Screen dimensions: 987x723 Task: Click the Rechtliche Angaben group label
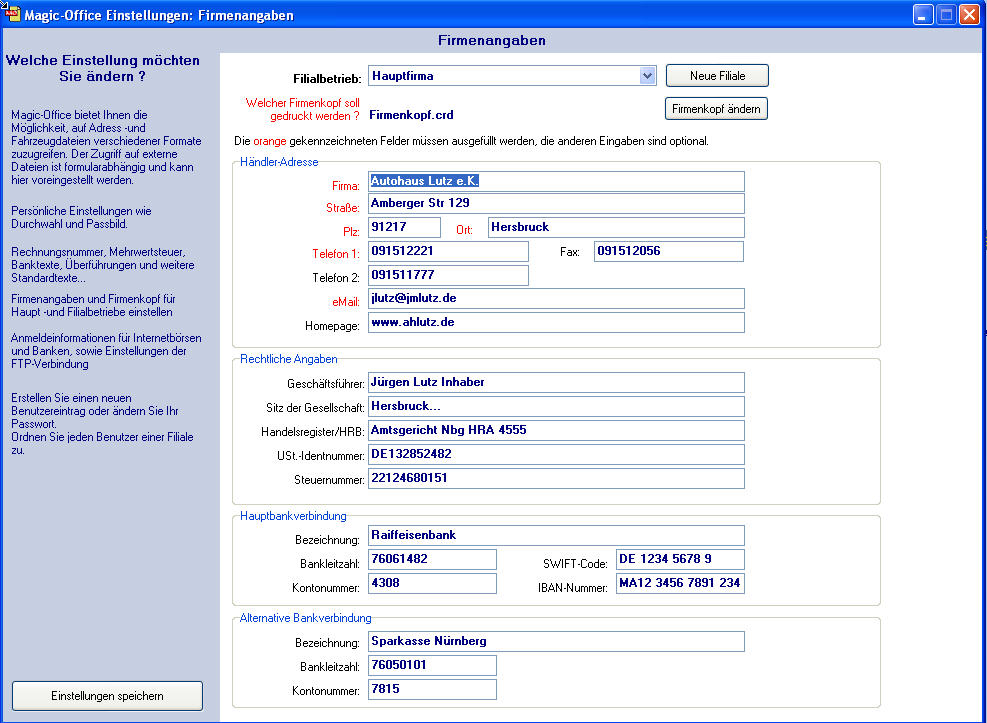(288, 359)
